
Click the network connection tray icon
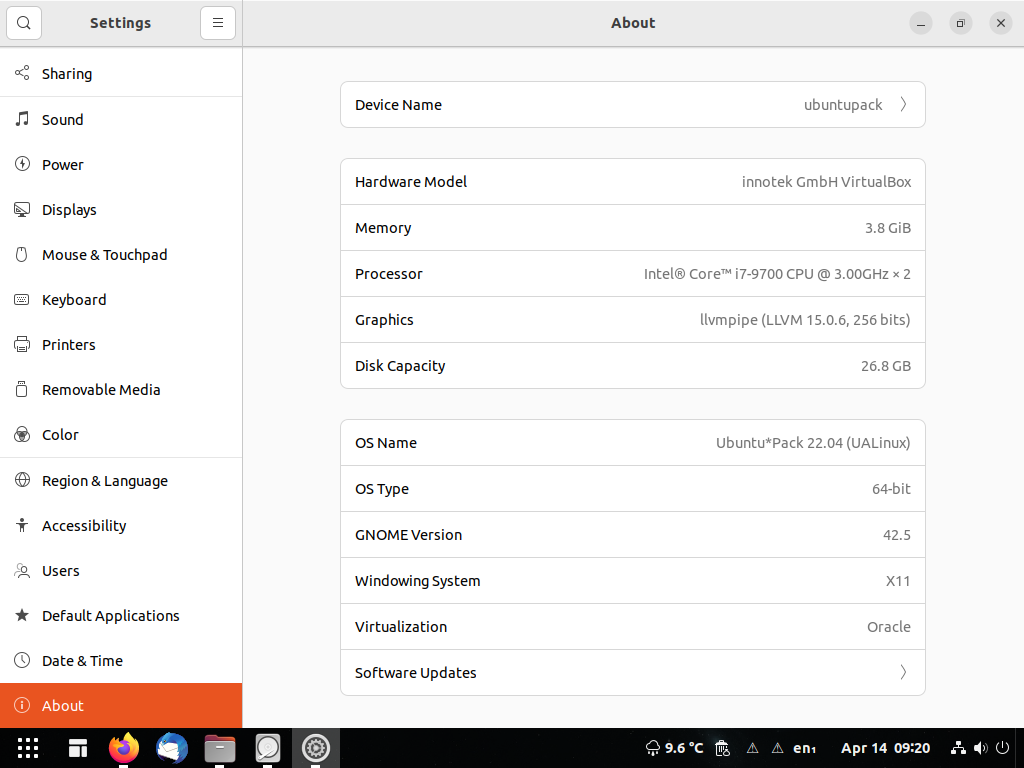click(x=958, y=748)
